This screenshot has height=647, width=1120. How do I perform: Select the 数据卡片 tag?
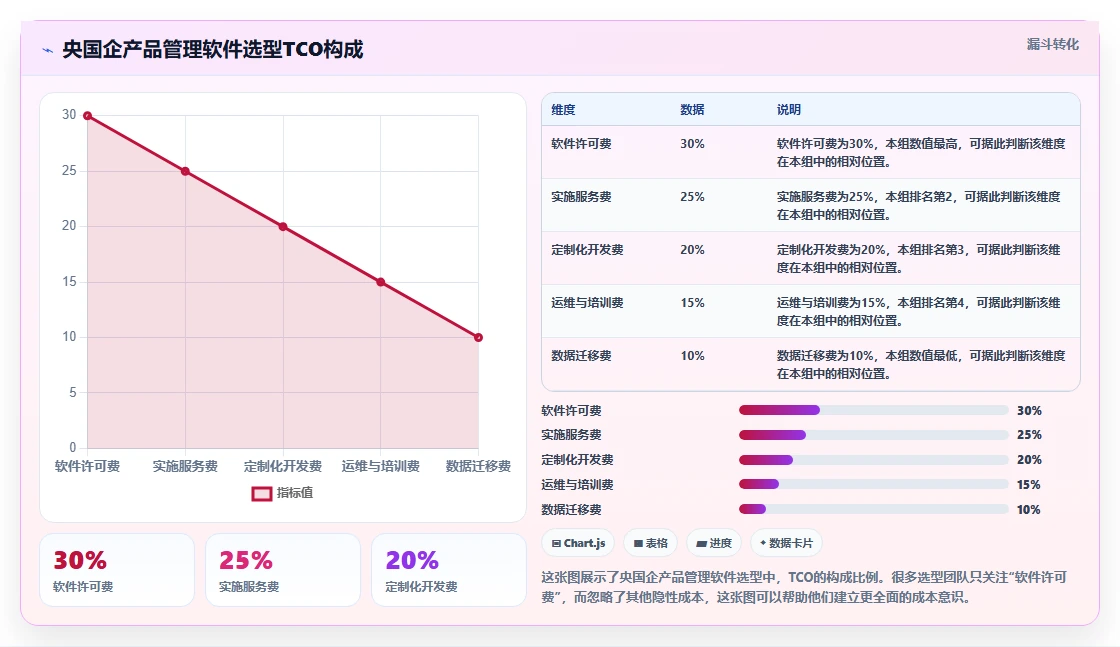786,543
